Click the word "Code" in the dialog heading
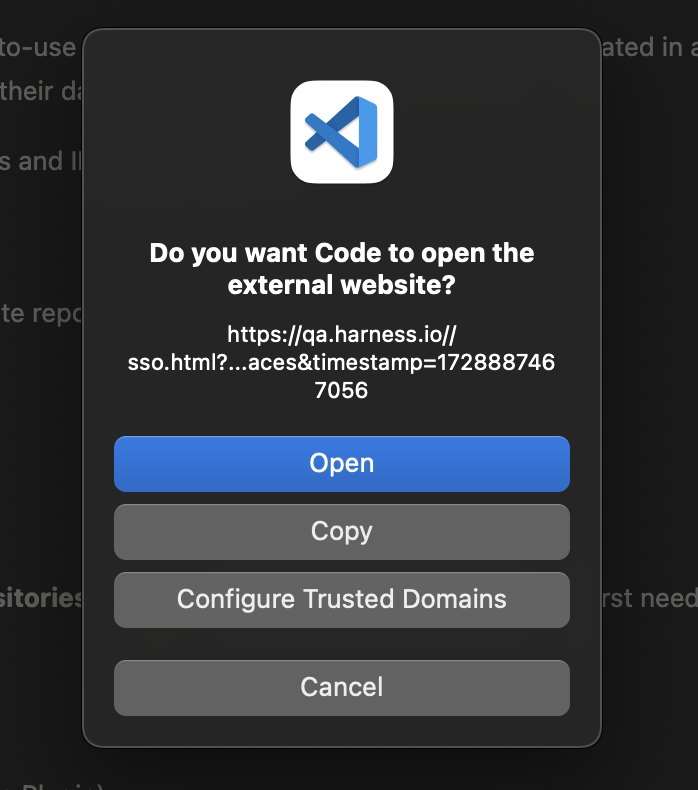 pyautogui.click(x=318, y=253)
